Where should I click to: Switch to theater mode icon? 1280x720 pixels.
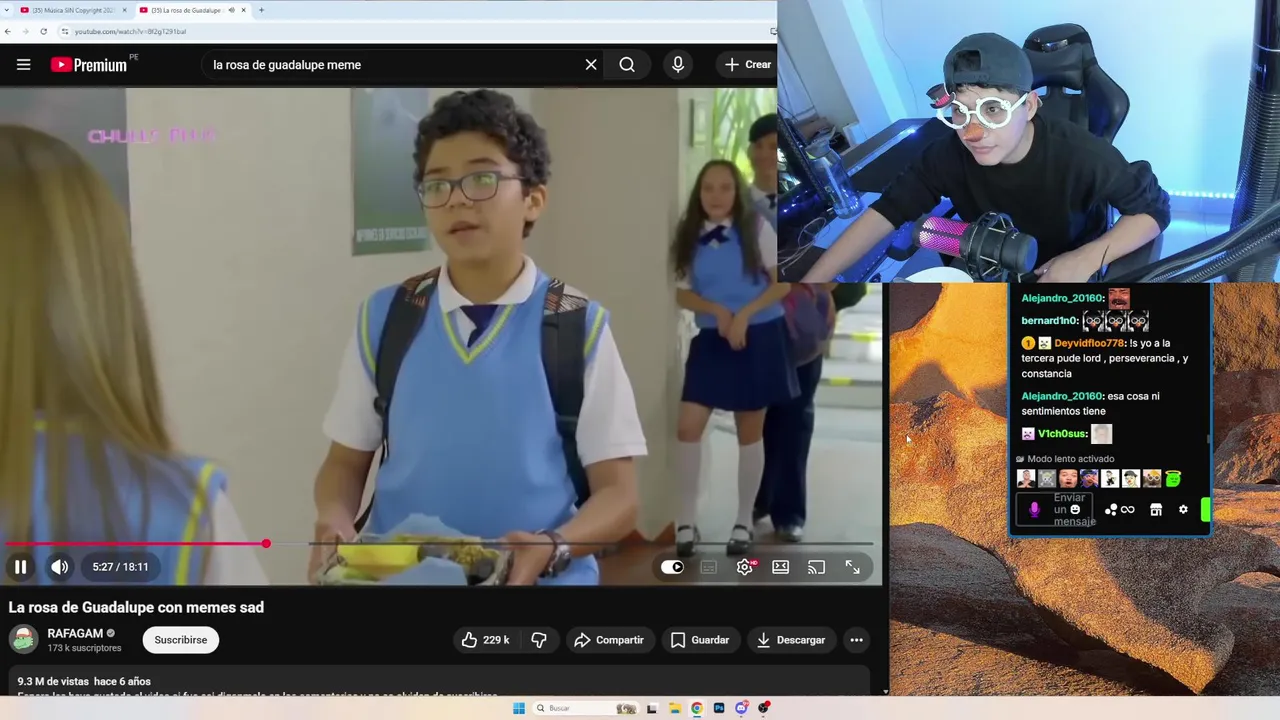coord(781,567)
